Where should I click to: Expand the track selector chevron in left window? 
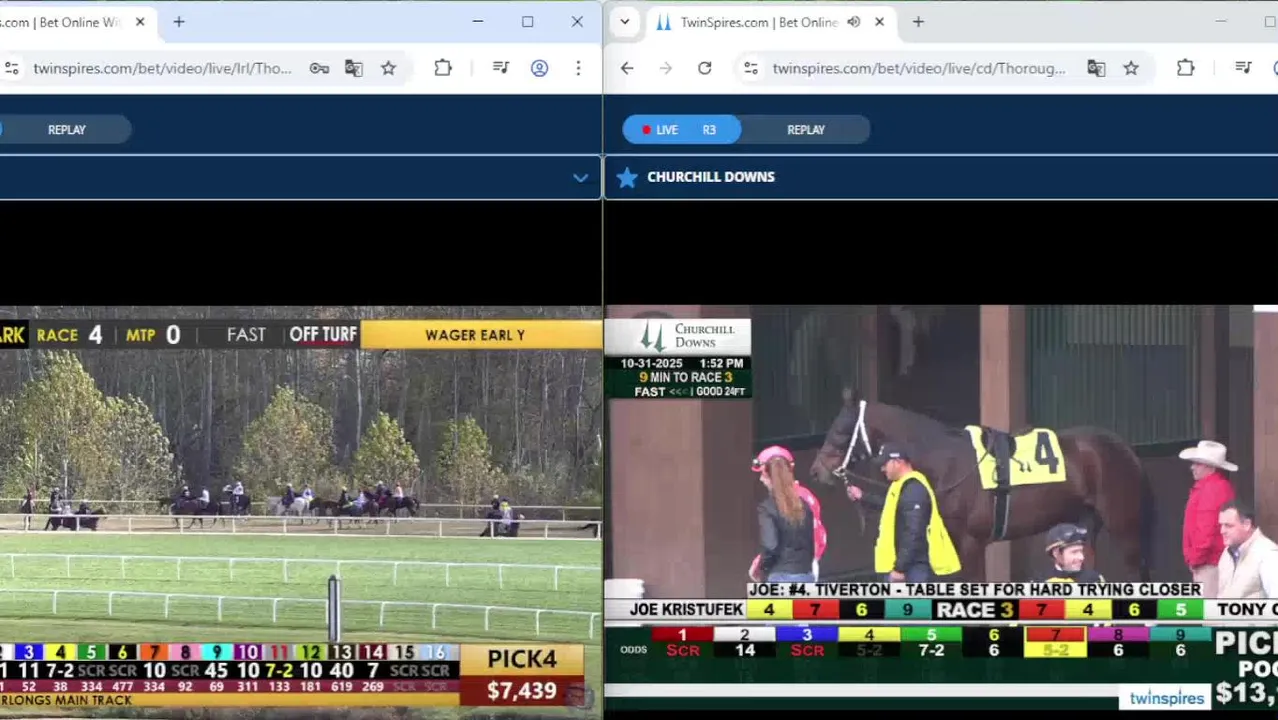(580, 178)
